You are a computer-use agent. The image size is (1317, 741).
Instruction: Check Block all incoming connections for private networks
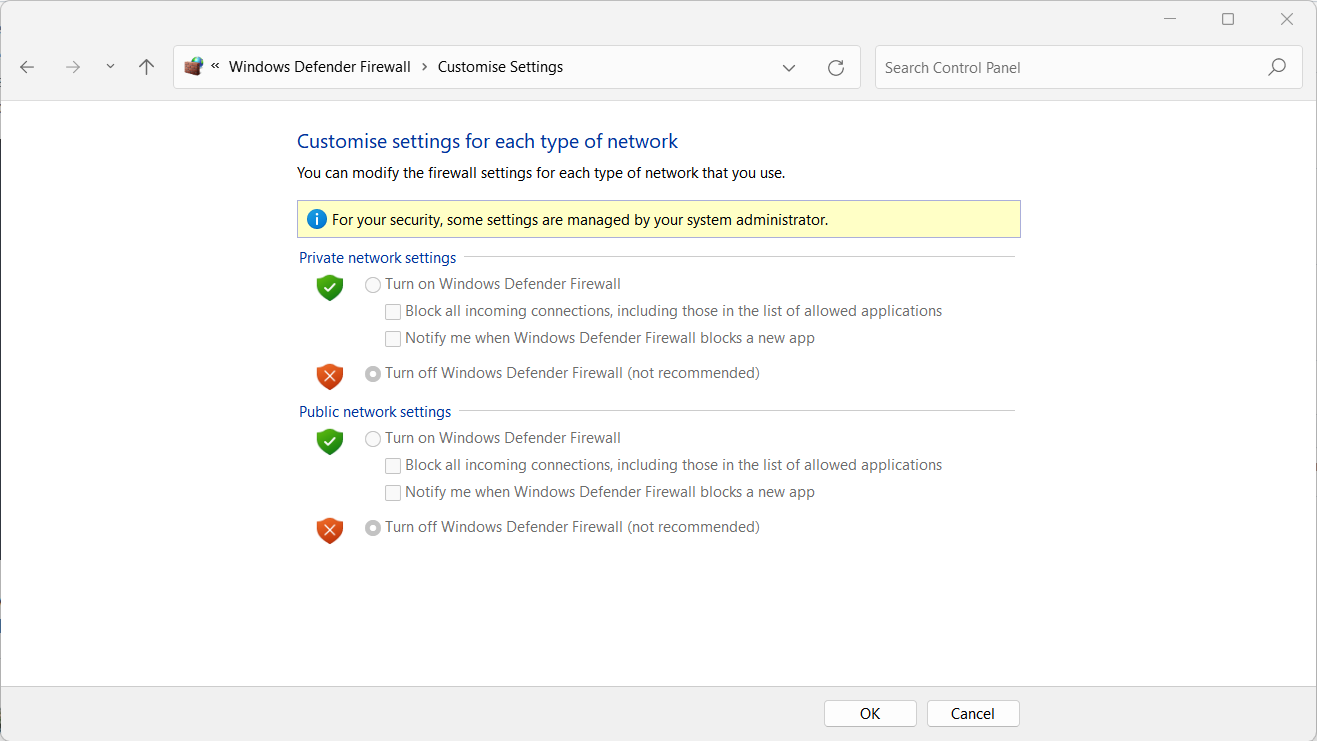click(392, 311)
